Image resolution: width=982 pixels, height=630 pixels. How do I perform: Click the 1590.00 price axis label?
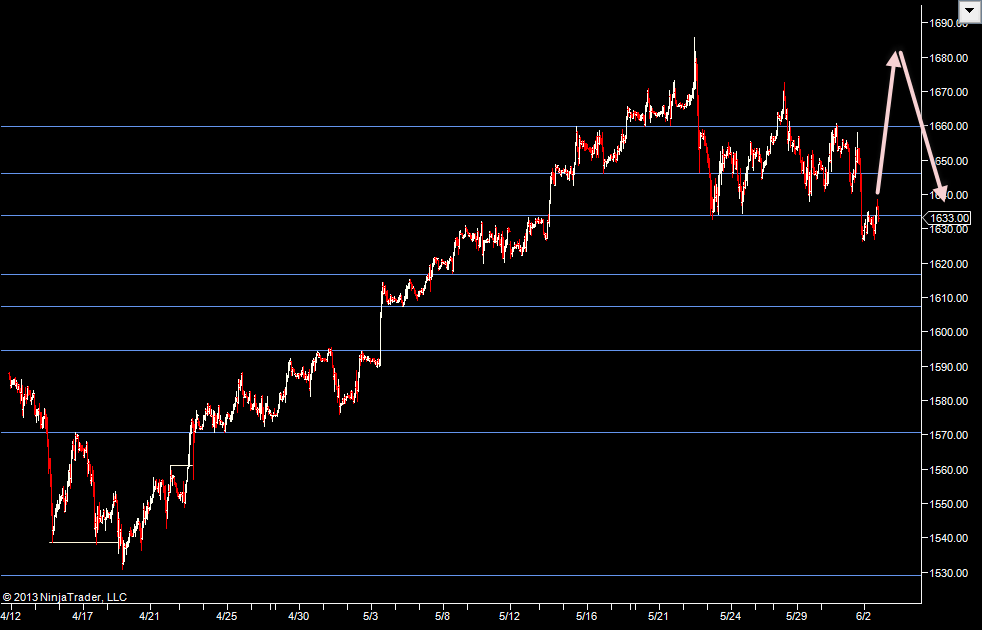click(x=948, y=367)
